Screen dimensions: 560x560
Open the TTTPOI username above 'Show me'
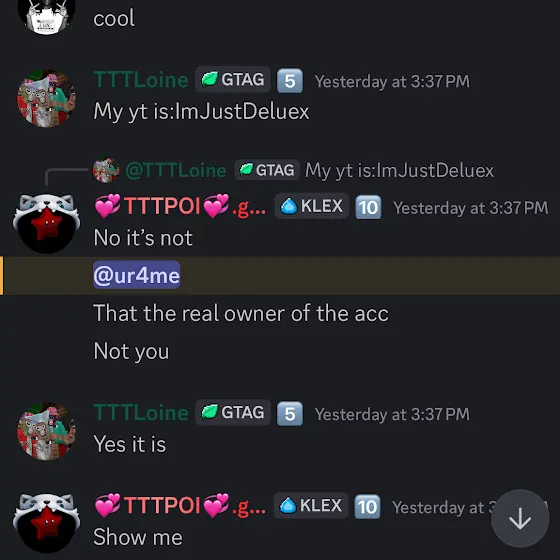point(180,505)
